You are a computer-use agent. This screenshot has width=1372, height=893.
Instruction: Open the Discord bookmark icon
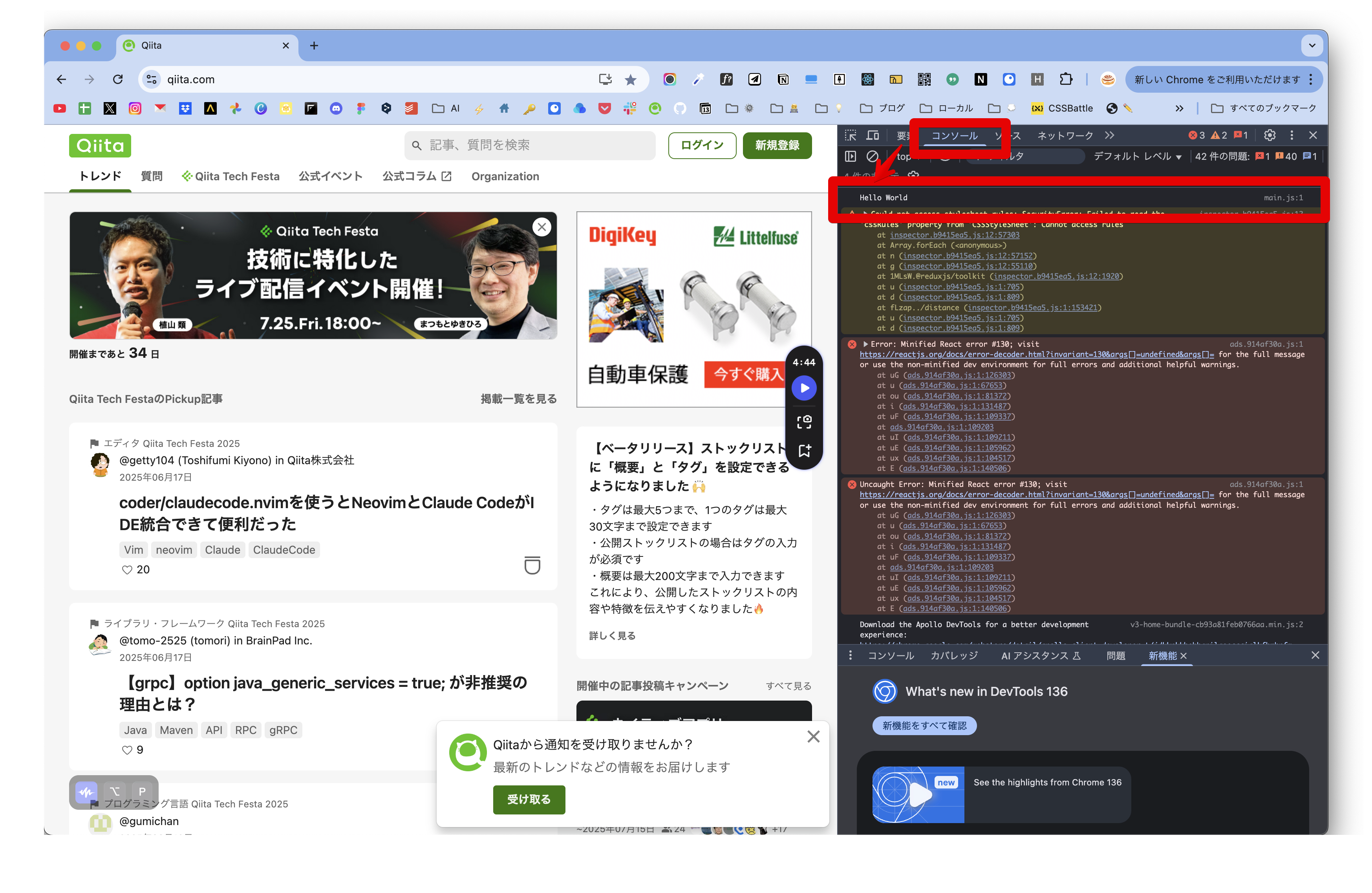click(x=336, y=108)
